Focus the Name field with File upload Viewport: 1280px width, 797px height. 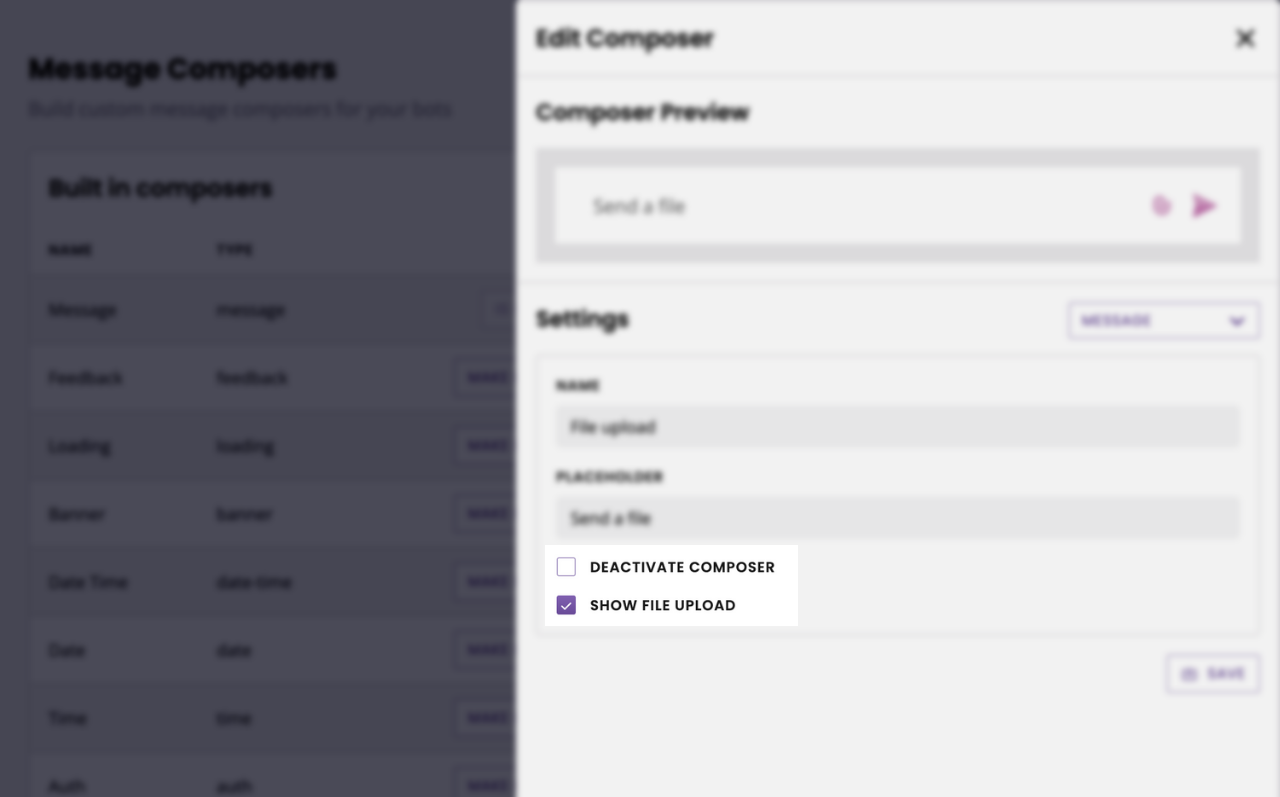pos(897,427)
